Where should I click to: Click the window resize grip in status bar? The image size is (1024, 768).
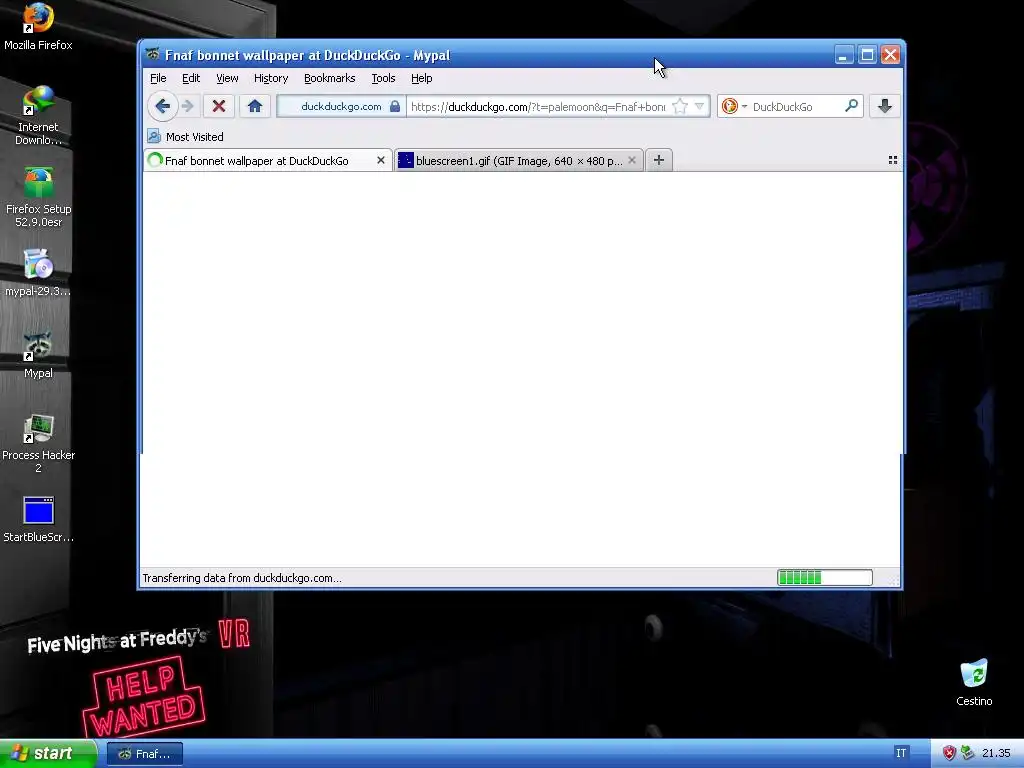(893, 579)
